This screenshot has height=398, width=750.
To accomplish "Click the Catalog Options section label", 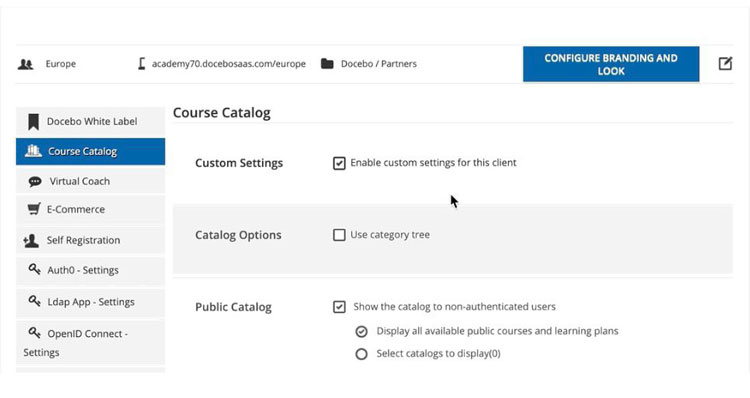I will pos(238,235).
